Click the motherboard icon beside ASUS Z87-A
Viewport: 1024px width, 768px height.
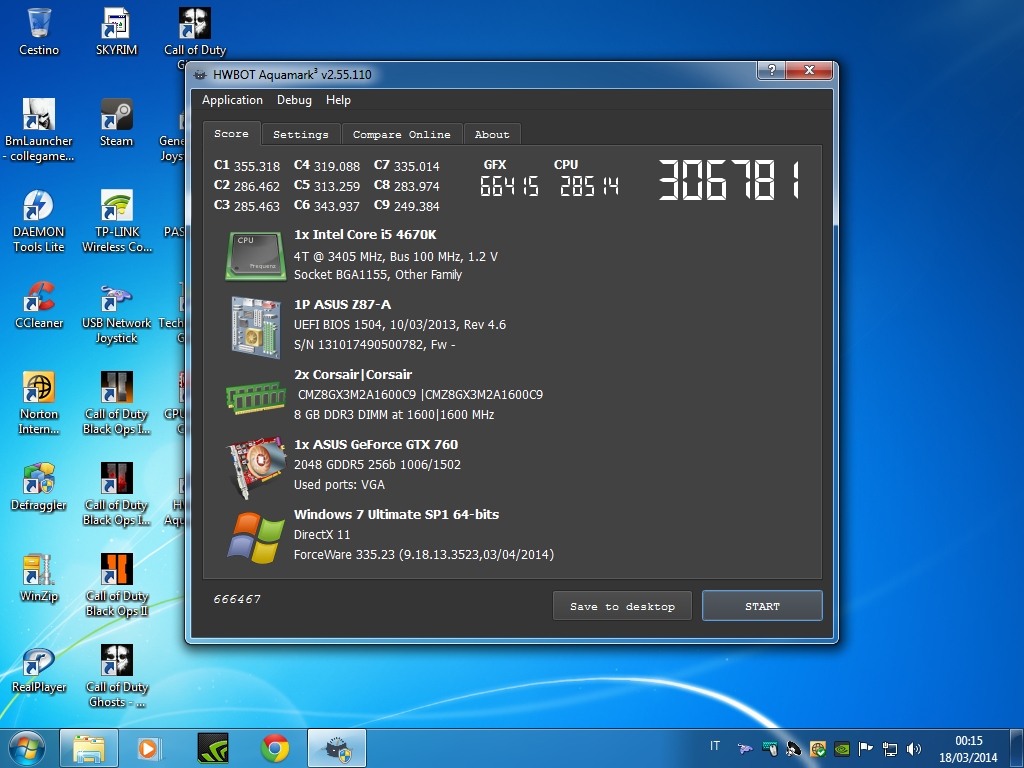[255, 327]
